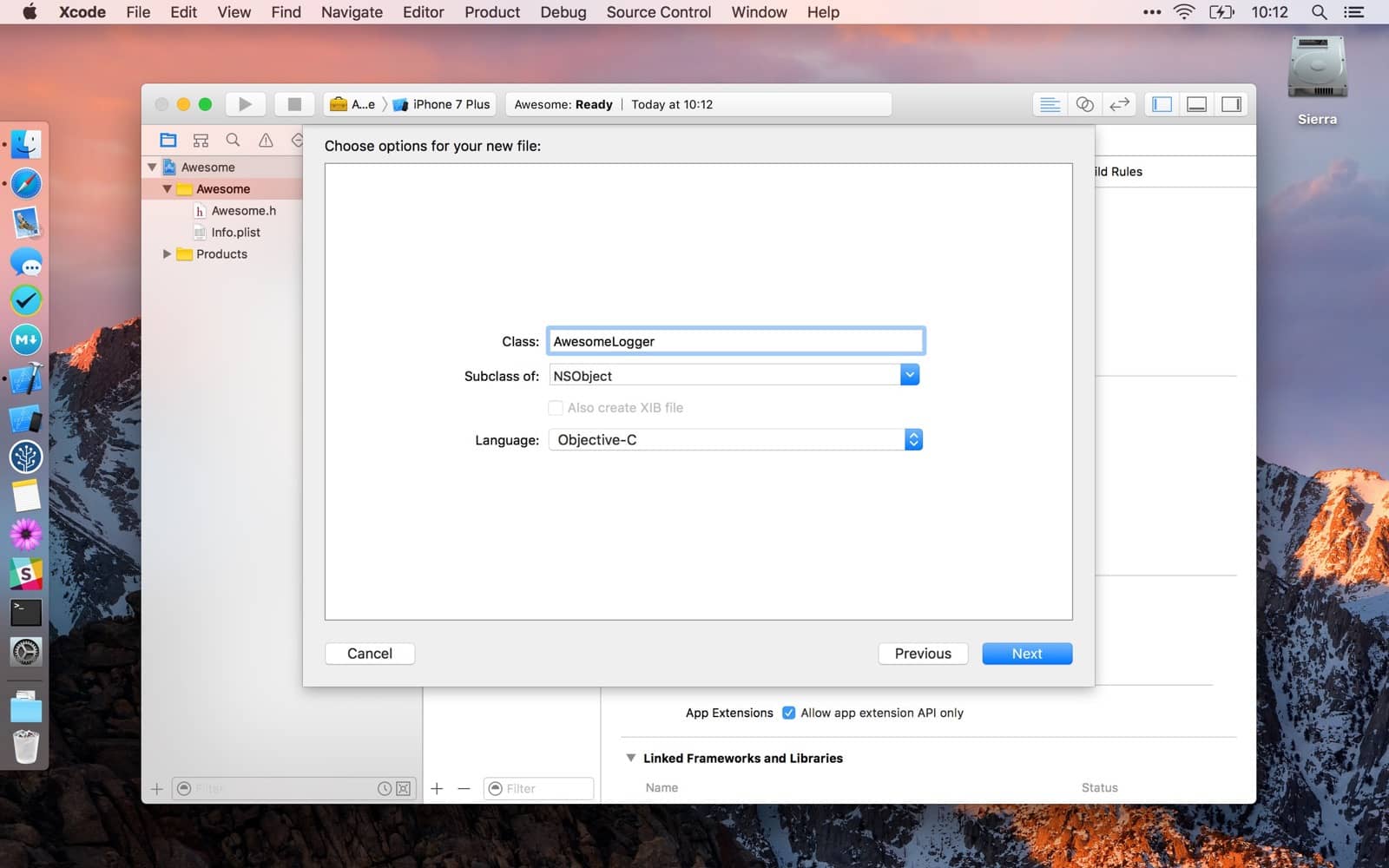Viewport: 1389px width, 868px height.
Task: Open the Issue navigator warning icon
Action: [266, 140]
